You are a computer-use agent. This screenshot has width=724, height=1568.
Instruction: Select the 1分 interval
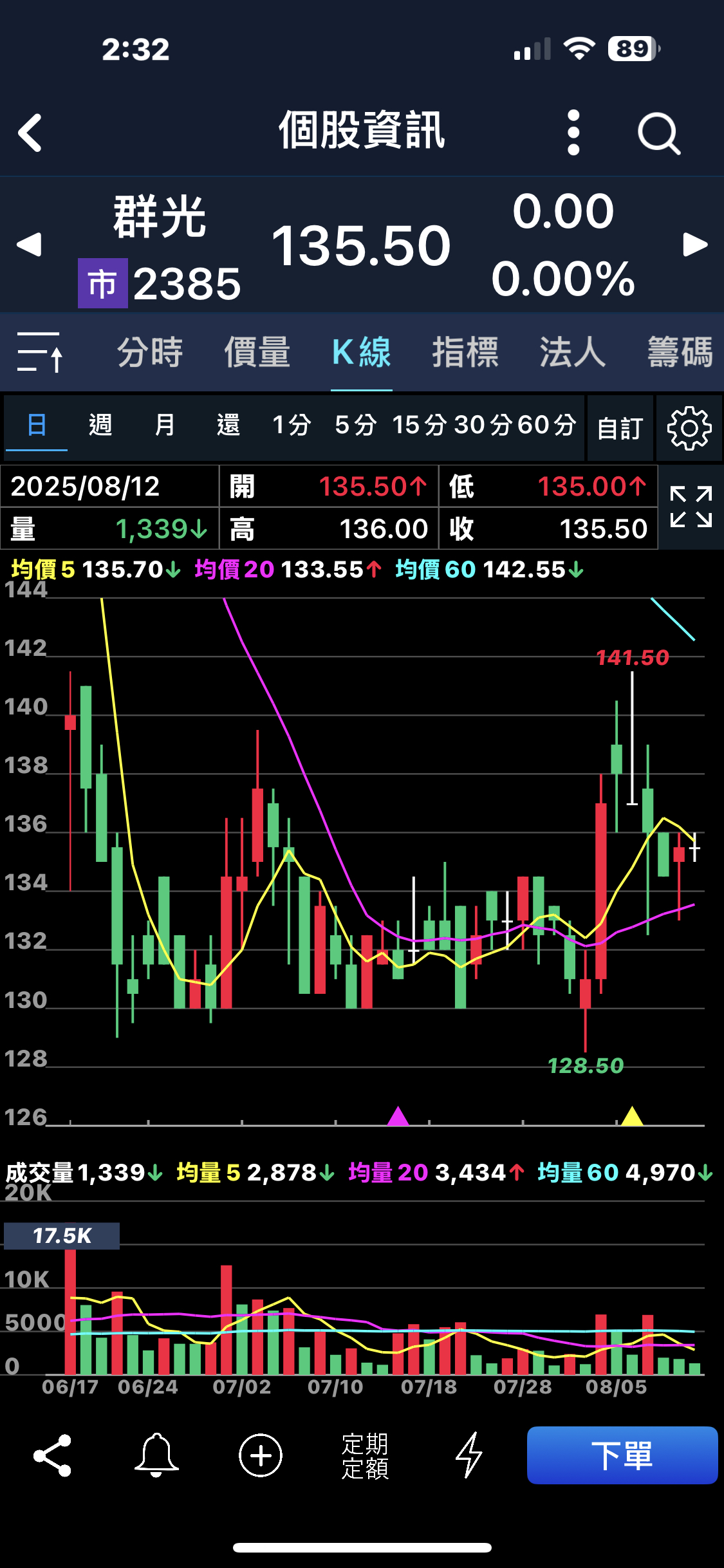(292, 425)
